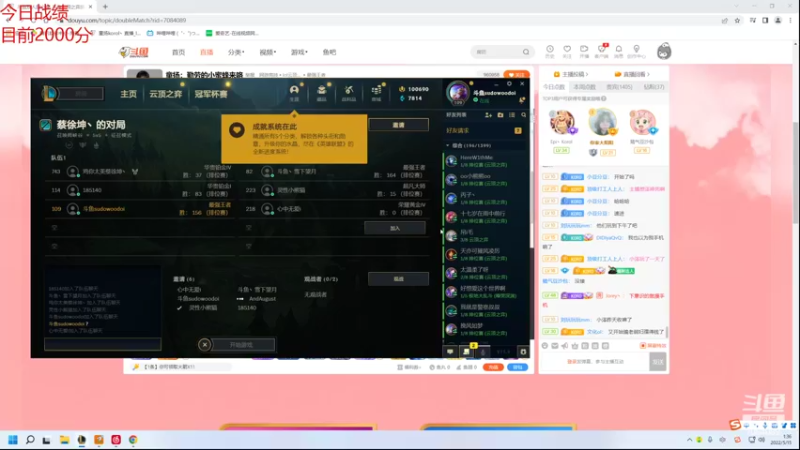Image resolution: width=800 pixels, height=450 pixels.
Task: Open the 冠军杯赛 tab
Action: 211,94
